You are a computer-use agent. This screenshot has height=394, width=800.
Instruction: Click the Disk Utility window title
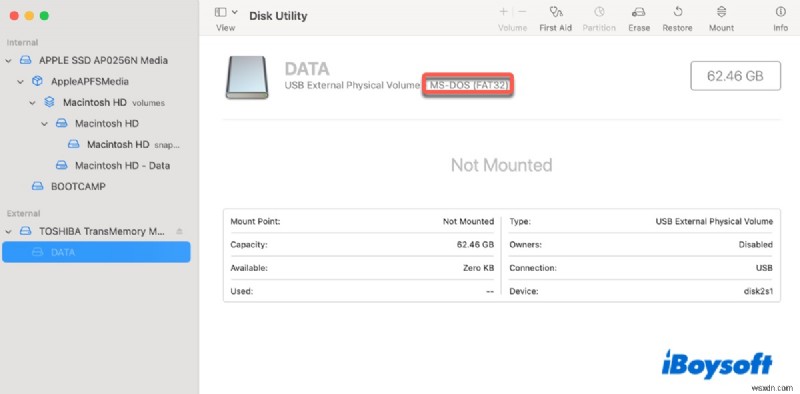click(278, 16)
